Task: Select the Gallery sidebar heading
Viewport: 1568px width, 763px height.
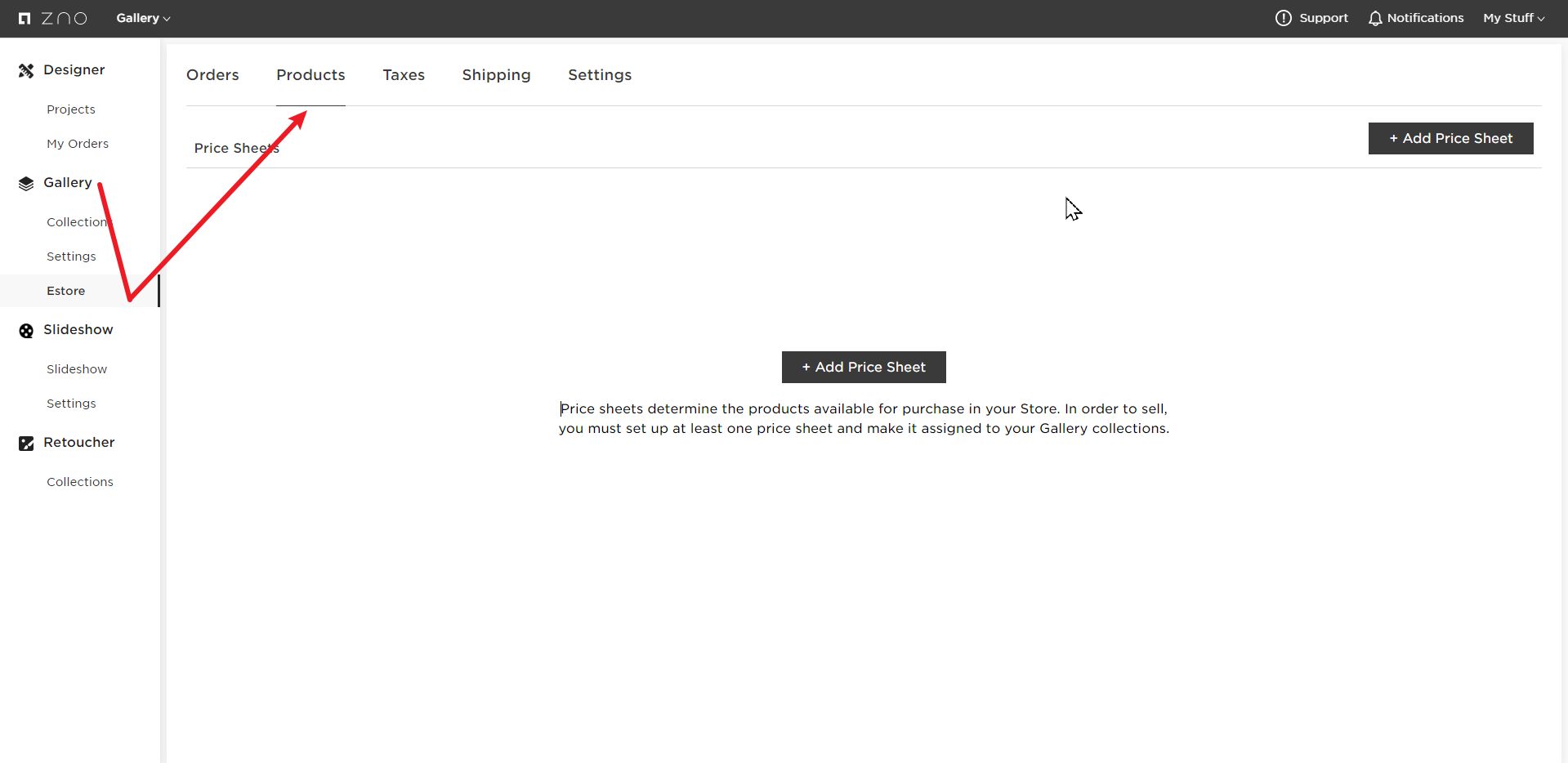Action: [68, 183]
